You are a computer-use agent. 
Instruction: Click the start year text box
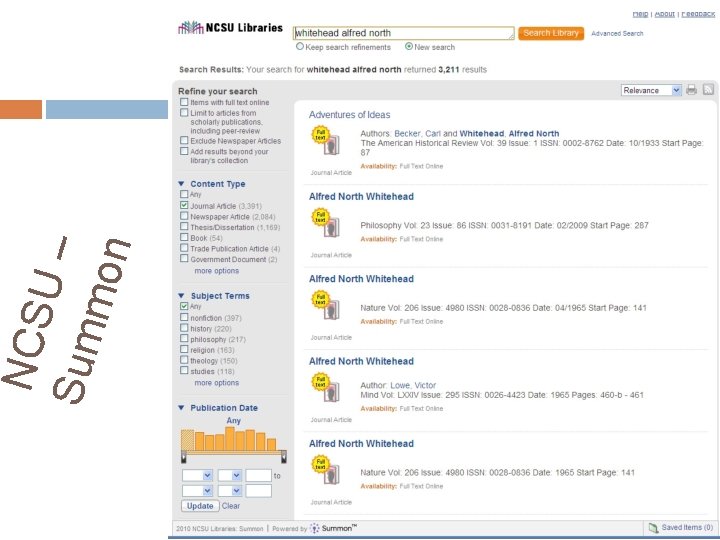point(259,476)
